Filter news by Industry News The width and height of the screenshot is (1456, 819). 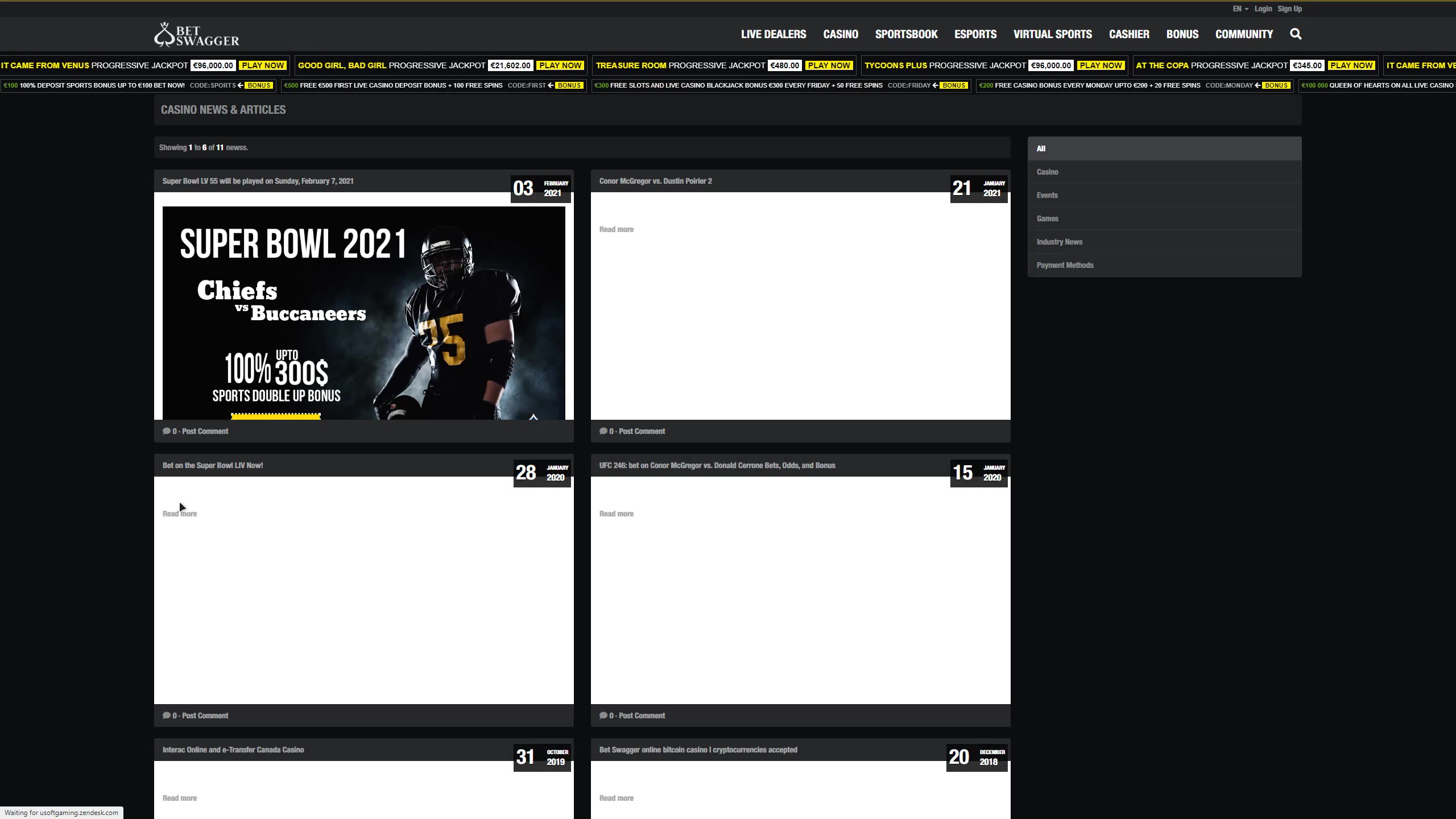point(1059,242)
